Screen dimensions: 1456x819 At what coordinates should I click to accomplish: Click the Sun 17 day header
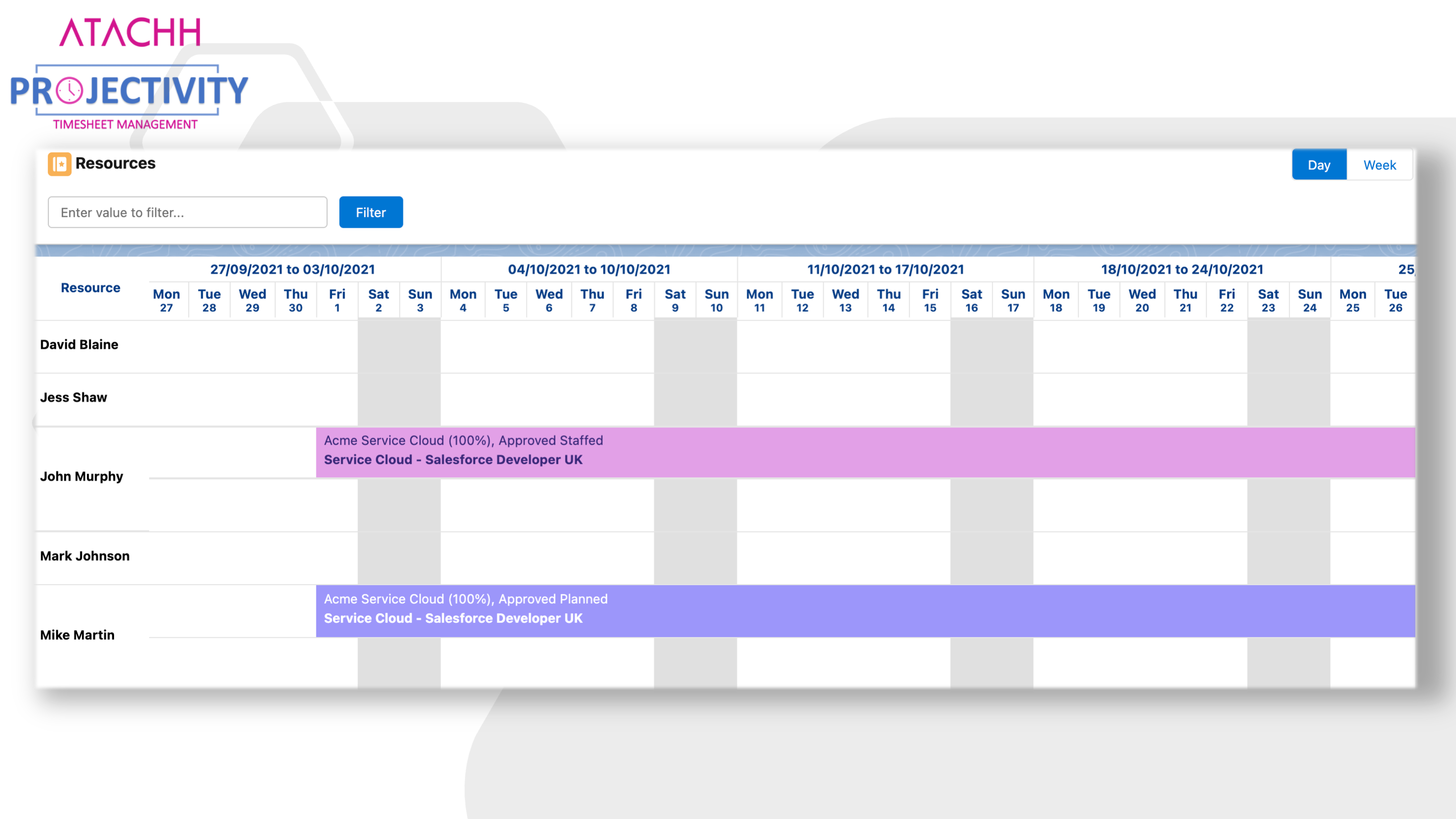(x=1013, y=300)
